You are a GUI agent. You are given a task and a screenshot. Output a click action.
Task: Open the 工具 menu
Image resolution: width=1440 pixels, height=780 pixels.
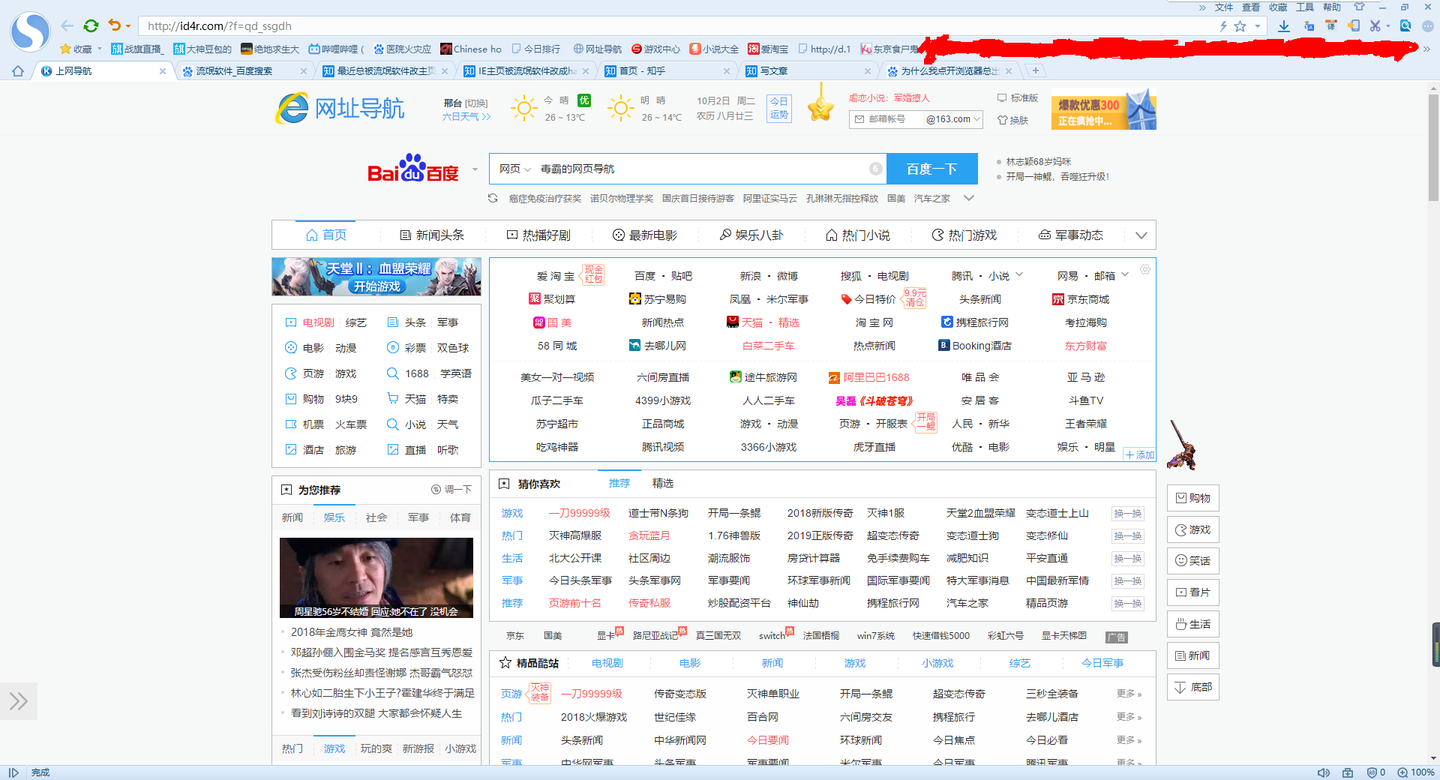tap(1305, 7)
